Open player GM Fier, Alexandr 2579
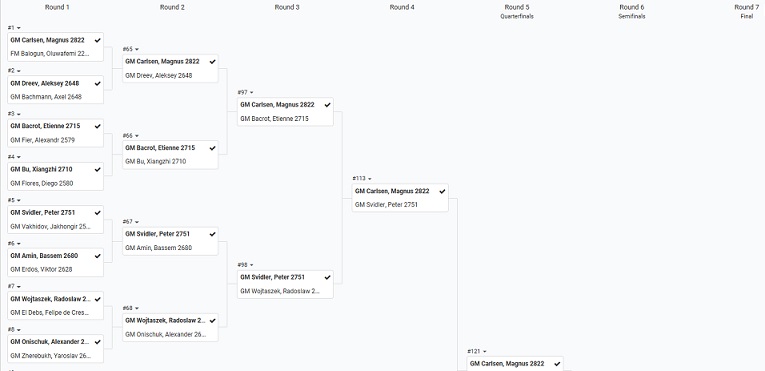 (42, 140)
